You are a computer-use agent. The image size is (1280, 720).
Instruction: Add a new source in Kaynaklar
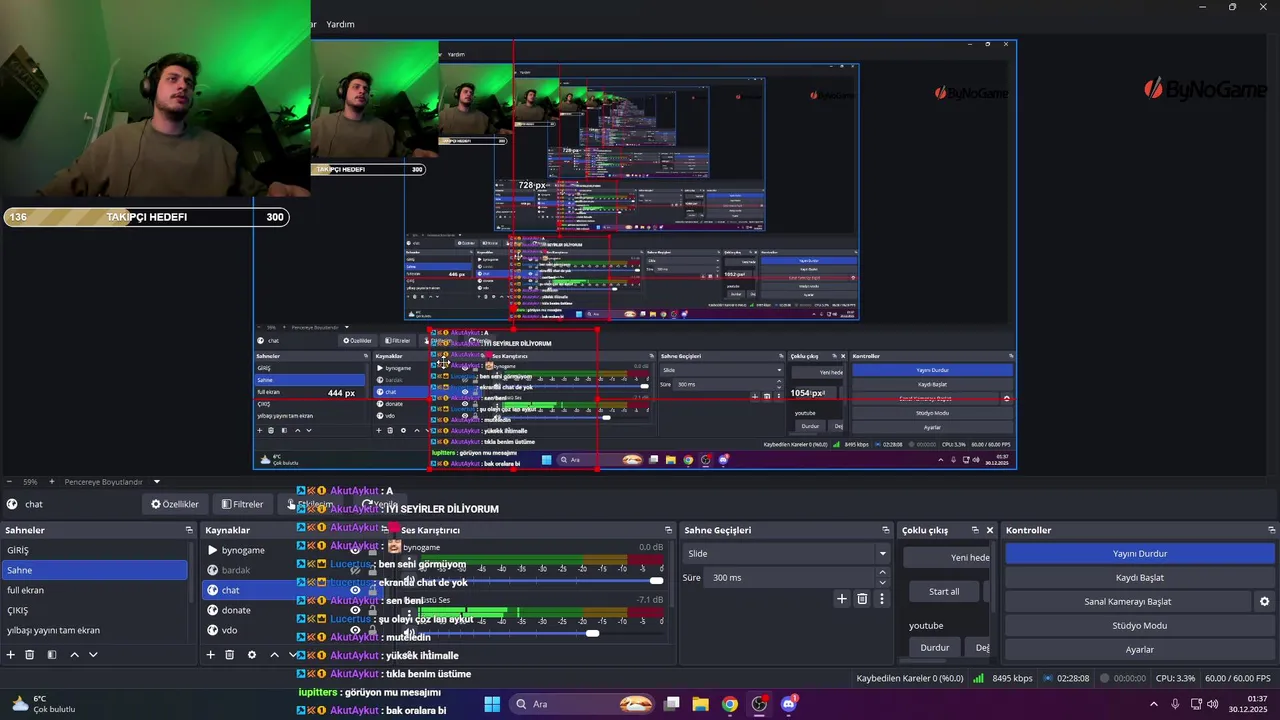(210, 655)
